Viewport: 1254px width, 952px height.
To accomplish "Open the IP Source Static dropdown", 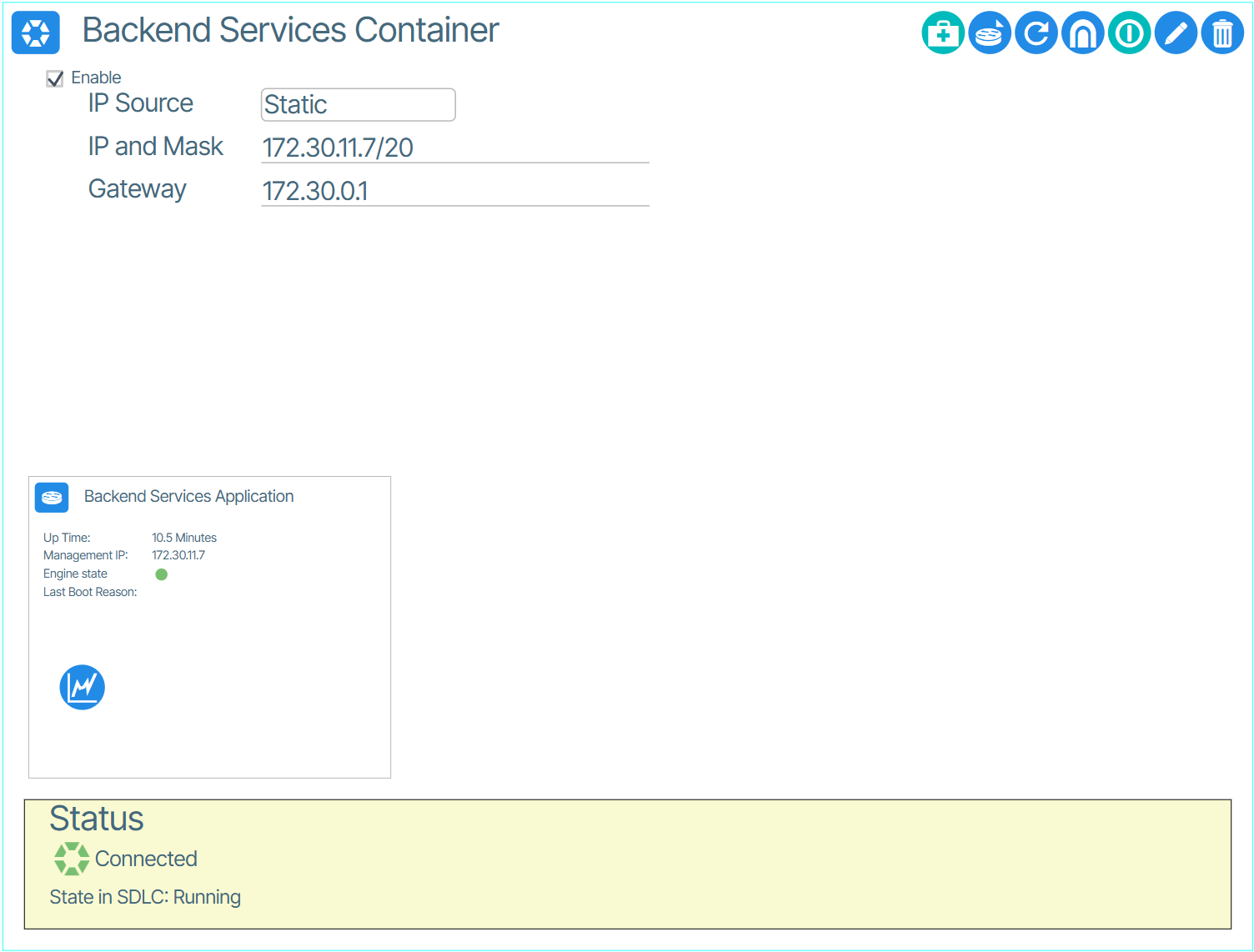I will pyautogui.click(x=359, y=105).
